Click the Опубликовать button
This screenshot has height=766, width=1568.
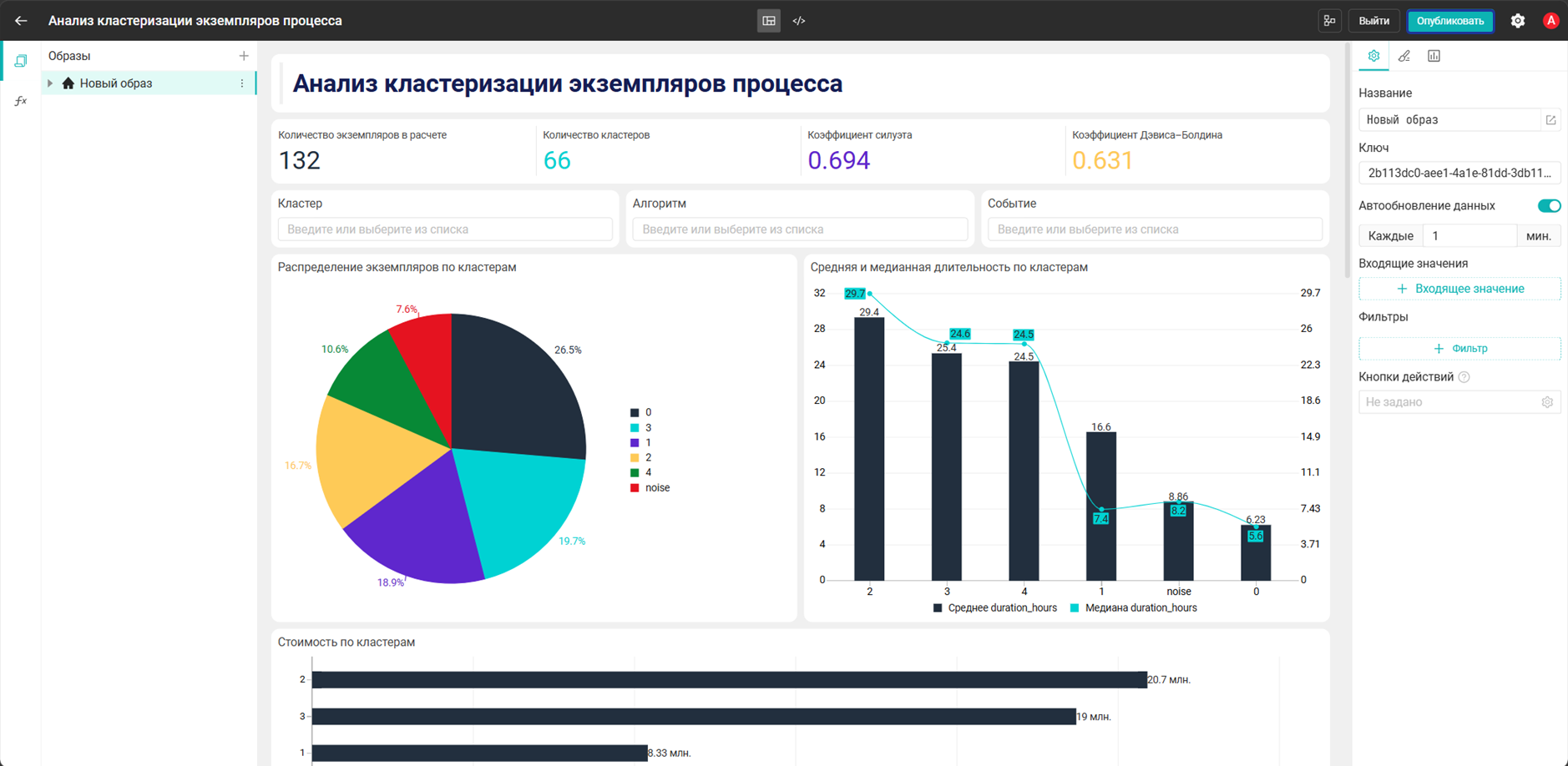click(x=1450, y=21)
